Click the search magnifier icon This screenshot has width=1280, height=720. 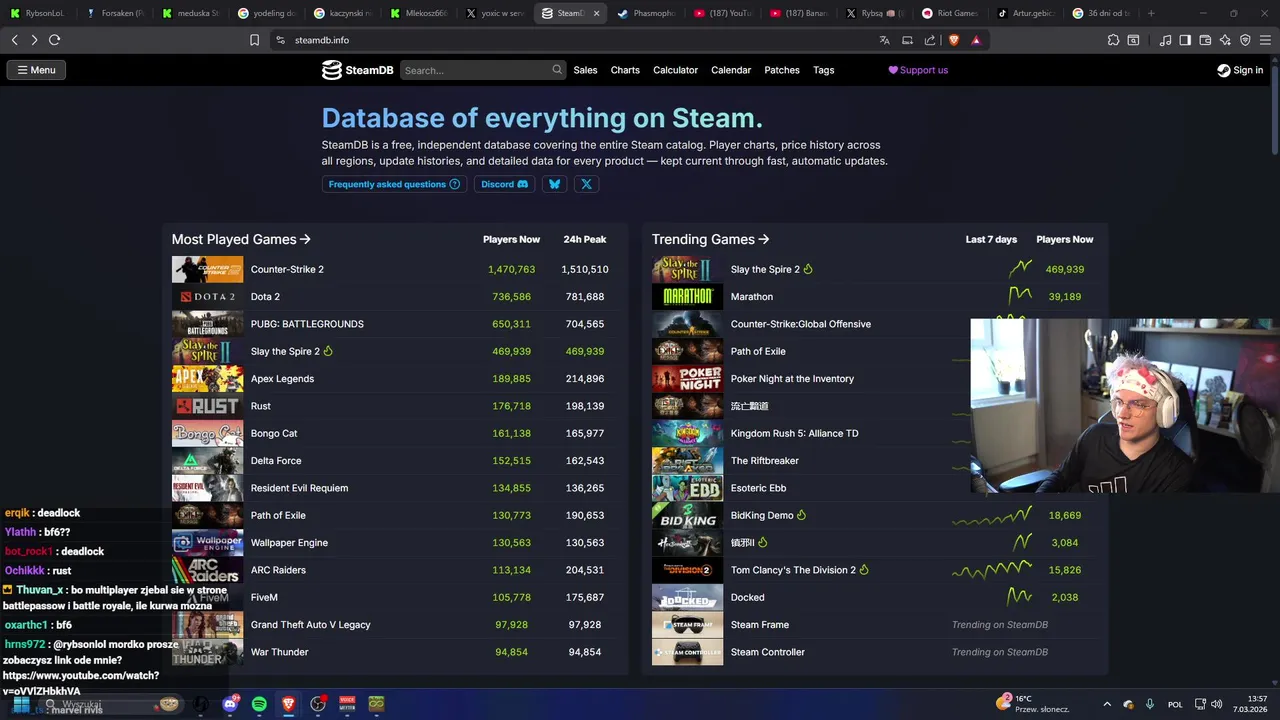[x=557, y=70]
